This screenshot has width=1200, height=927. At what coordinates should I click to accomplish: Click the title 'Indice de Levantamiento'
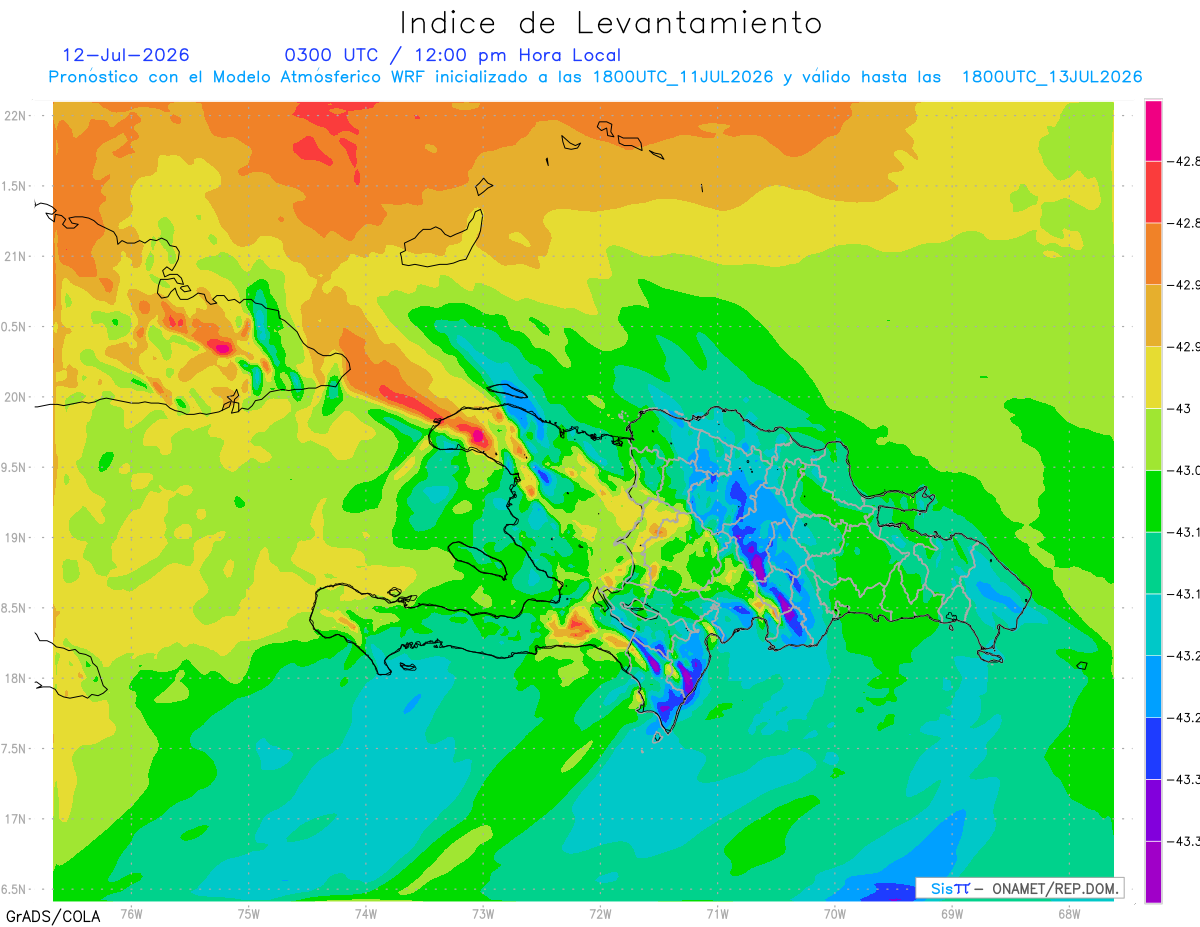[x=611, y=23]
